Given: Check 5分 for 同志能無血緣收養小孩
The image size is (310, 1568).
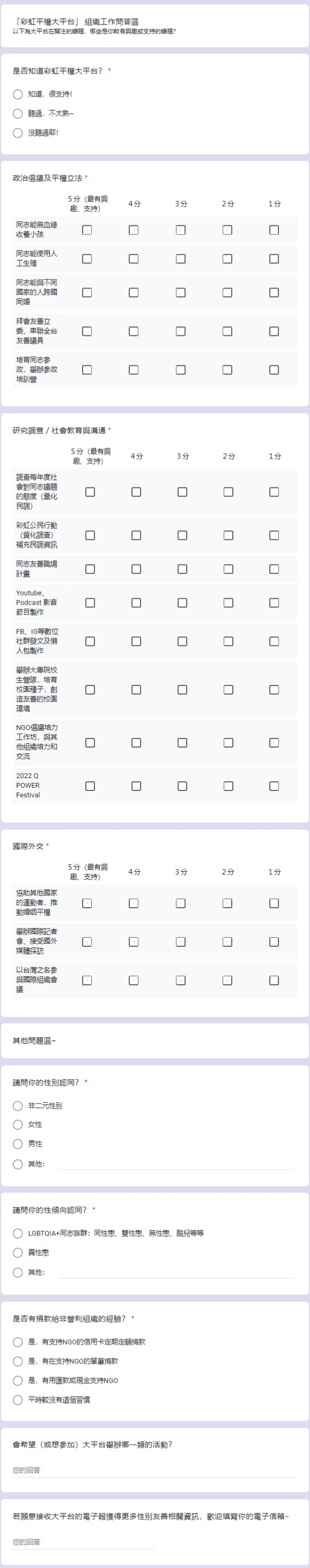Looking at the screenshot, I should (87, 230).
